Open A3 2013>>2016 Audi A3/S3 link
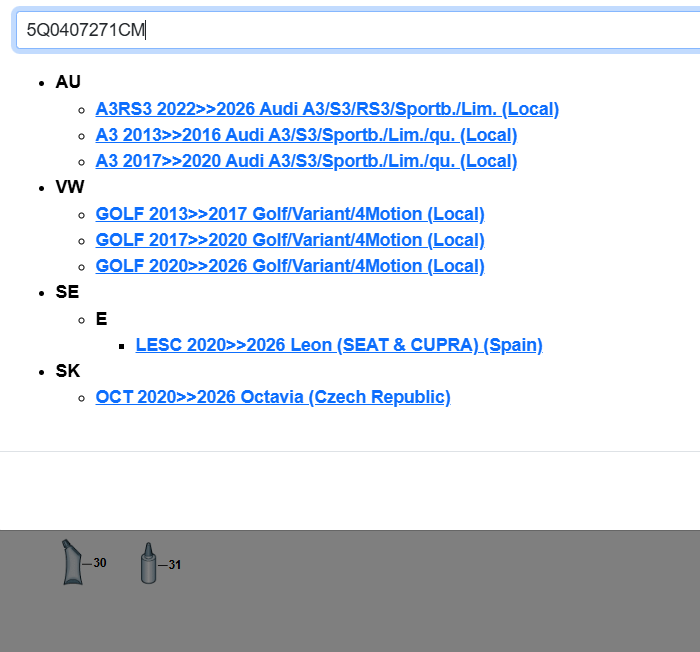 point(306,135)
